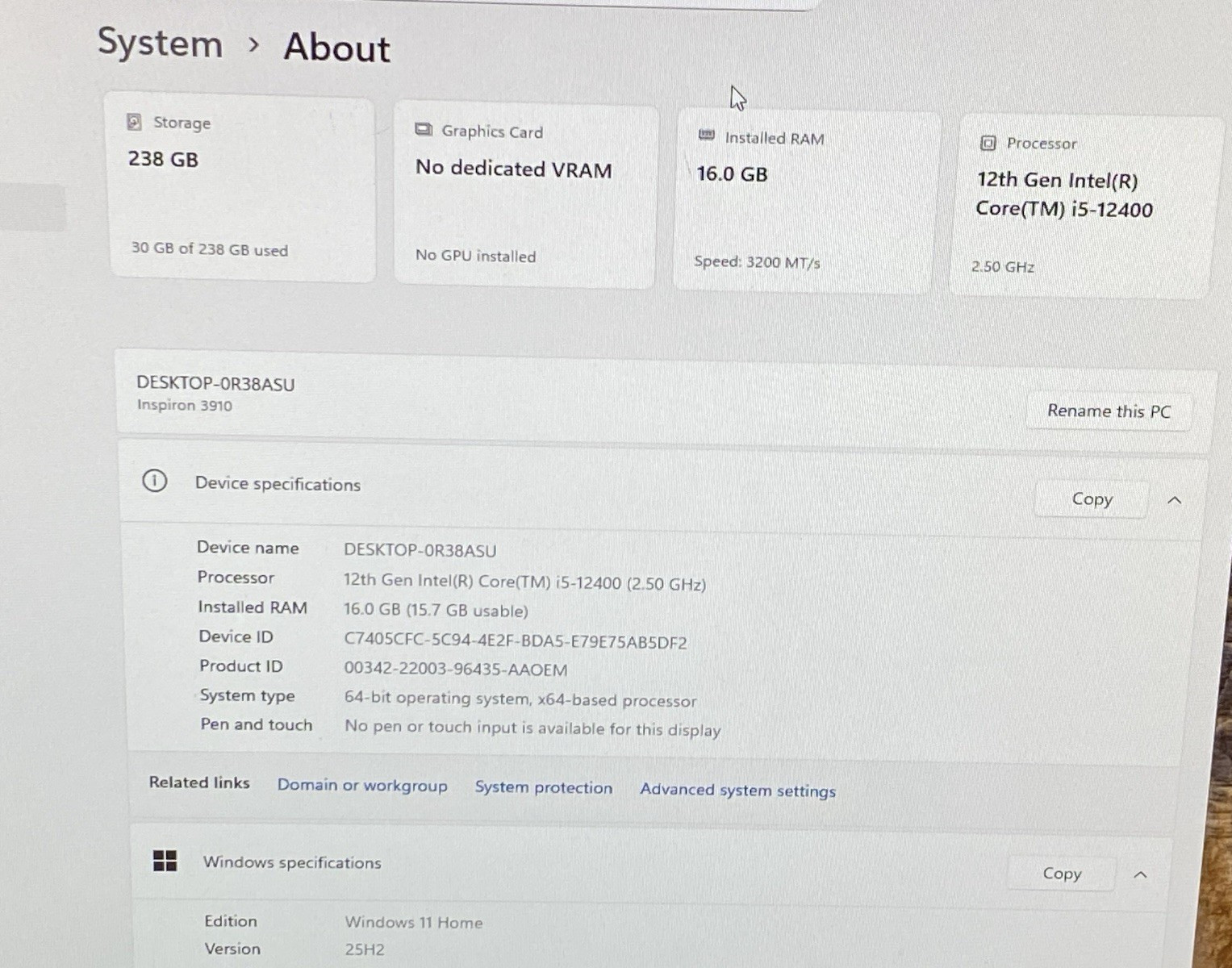
Task: Click the Storage card icon
Action: coord(135,122)
